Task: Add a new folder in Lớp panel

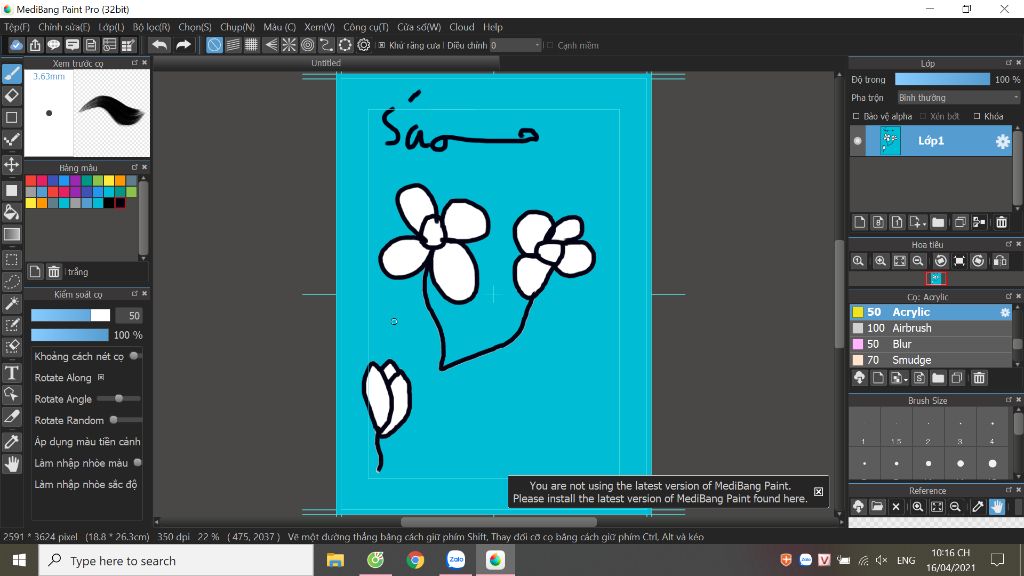Action: pos(938,223)
